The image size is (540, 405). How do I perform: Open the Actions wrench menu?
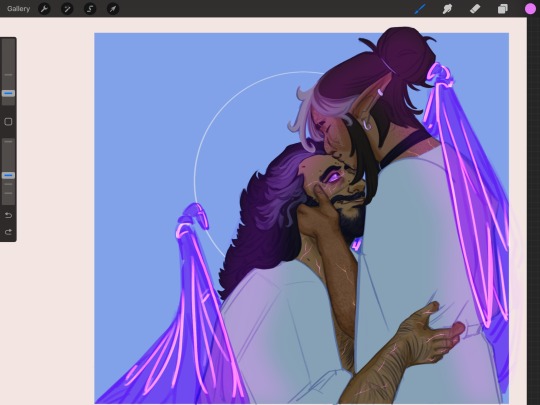(44, 9)
